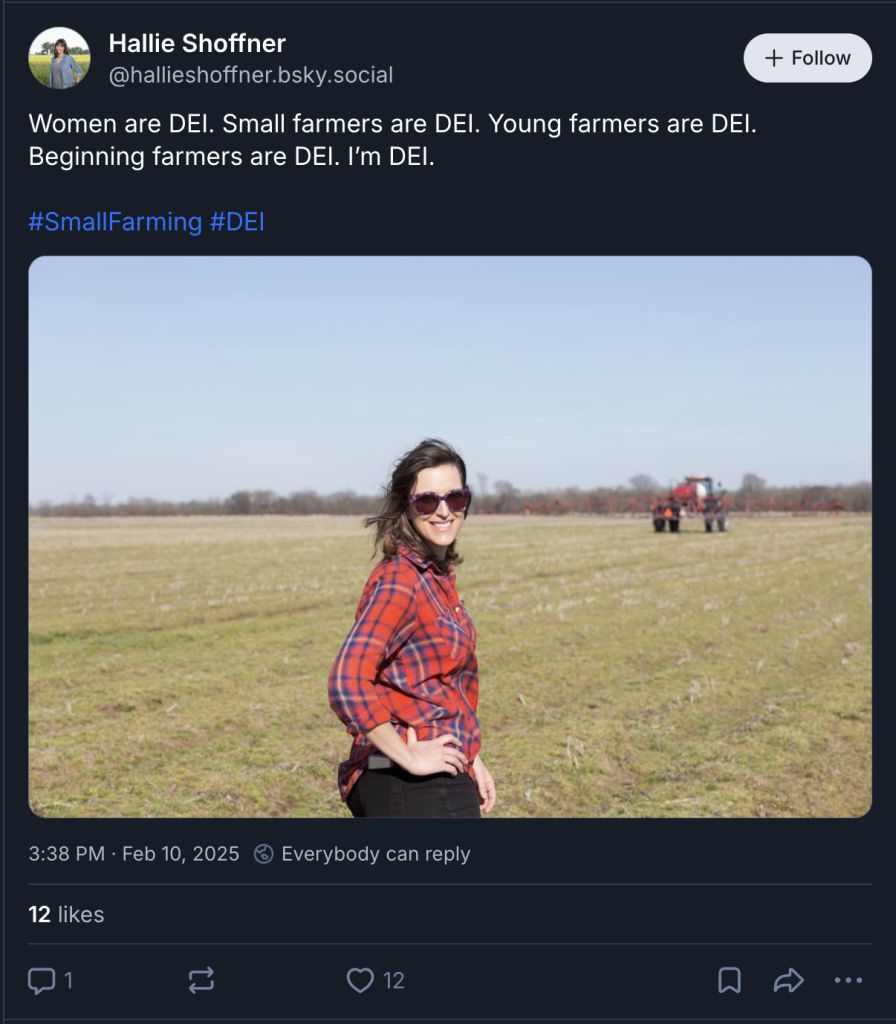Open the three-dot more options menu
This screenshot has height=1024, width=896.
(848, 980)
